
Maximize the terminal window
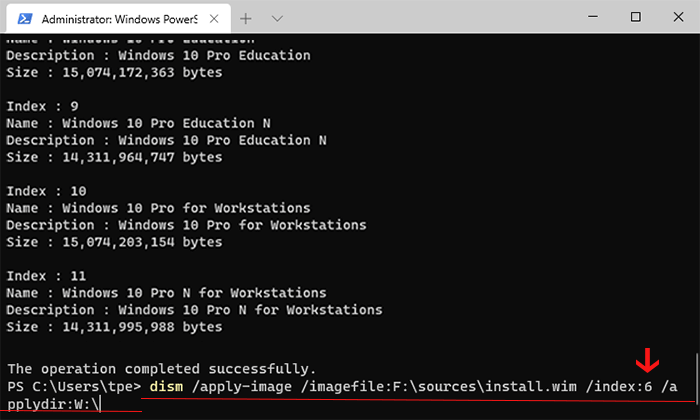point(636,17)
